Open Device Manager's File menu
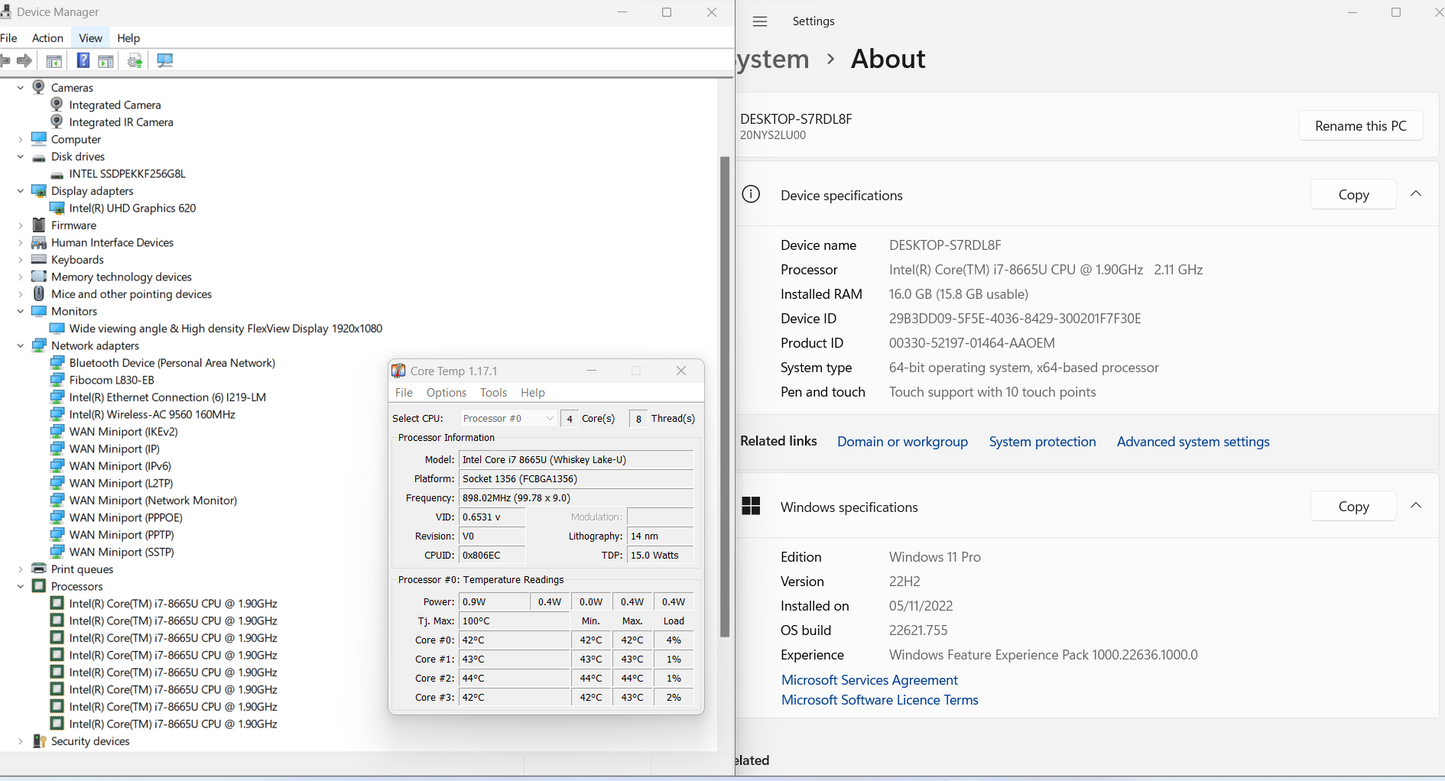The width and height of the screenshot is (1445, 781). (9, 38)
